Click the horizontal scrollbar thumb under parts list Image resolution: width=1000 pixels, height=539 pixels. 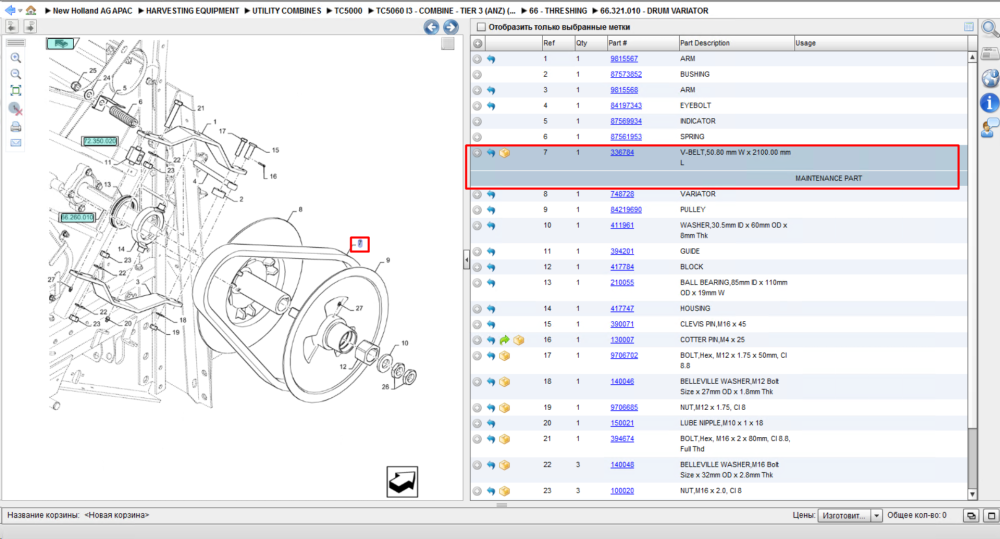(502, 505)
